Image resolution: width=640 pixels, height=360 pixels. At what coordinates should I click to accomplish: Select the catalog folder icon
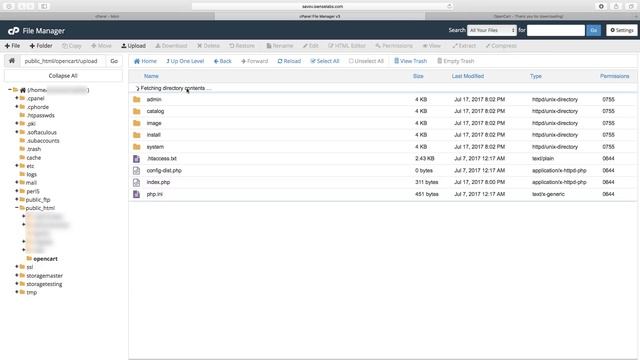tap(137, 111)
